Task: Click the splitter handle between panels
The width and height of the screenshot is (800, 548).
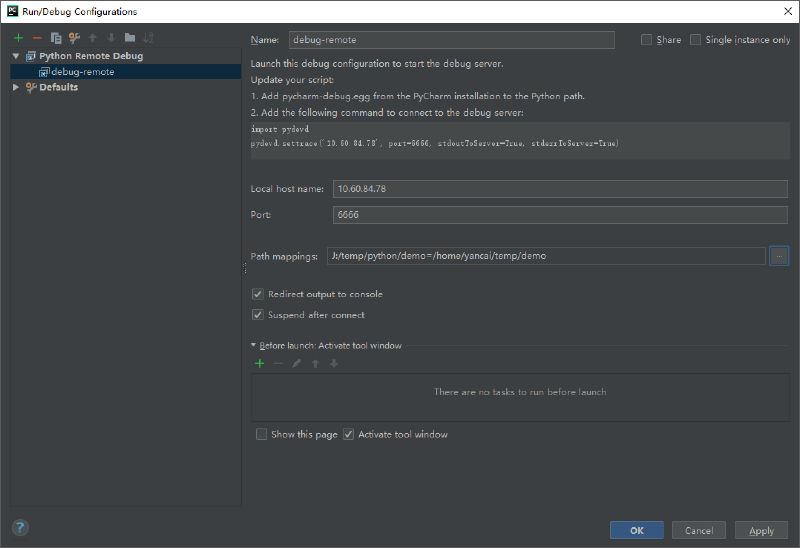Action: (245, 268)
